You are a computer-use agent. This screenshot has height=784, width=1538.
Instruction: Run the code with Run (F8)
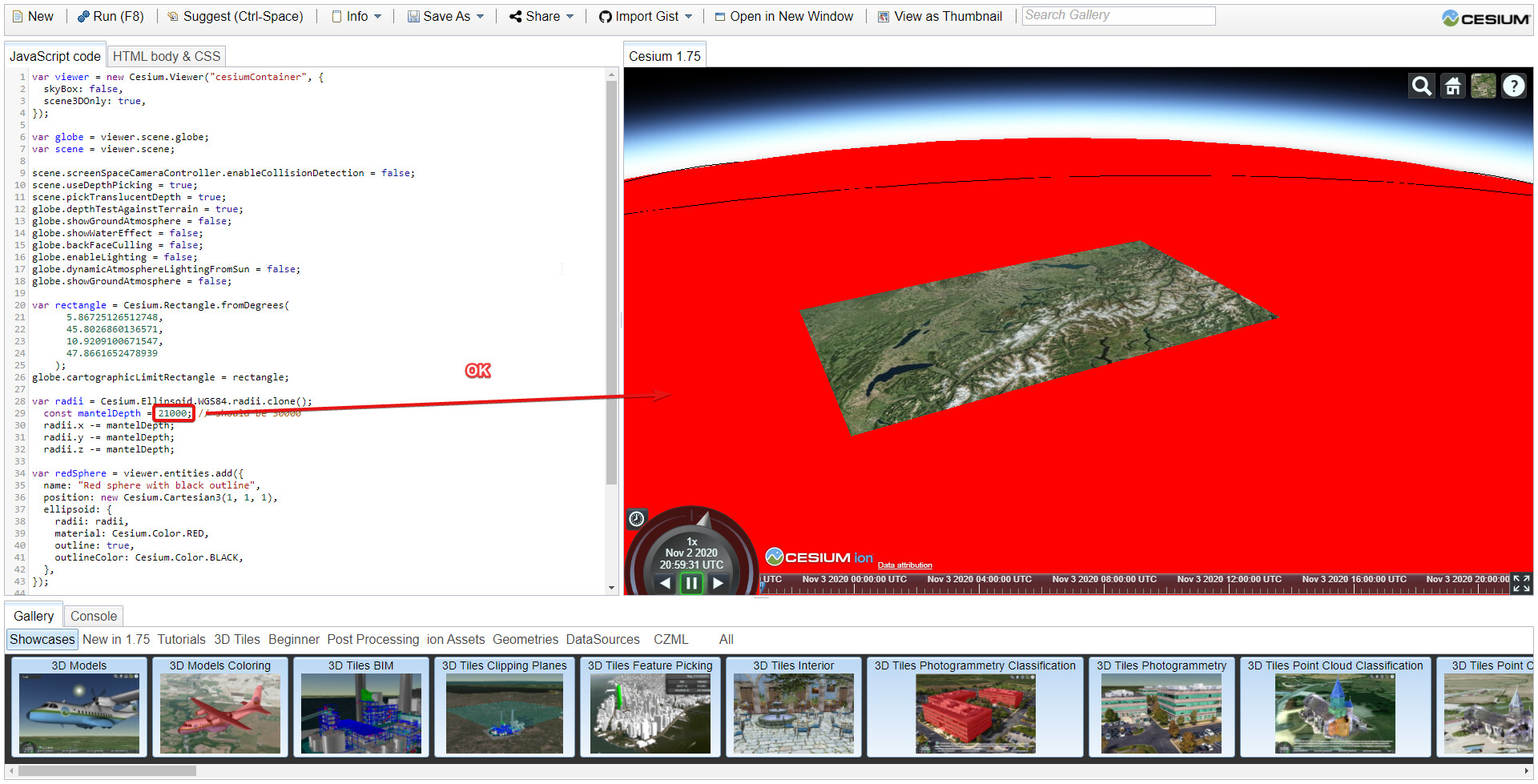coord(111,16)
